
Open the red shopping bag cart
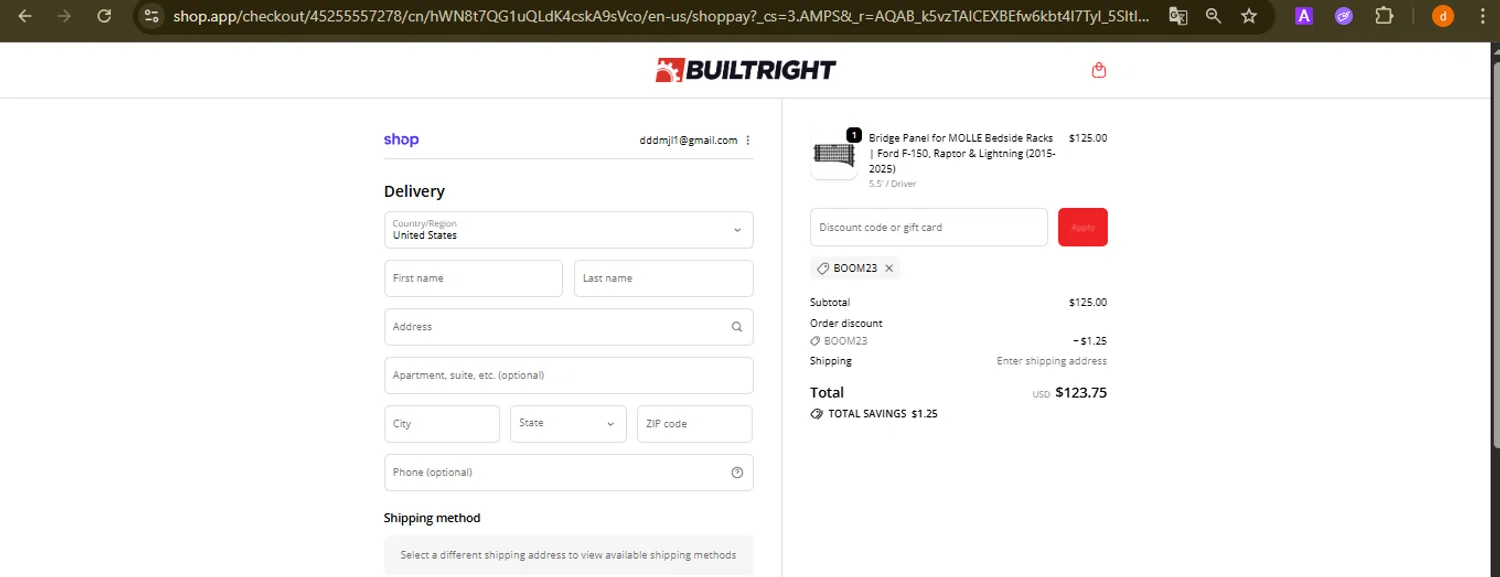click(x=1099, y=70)
